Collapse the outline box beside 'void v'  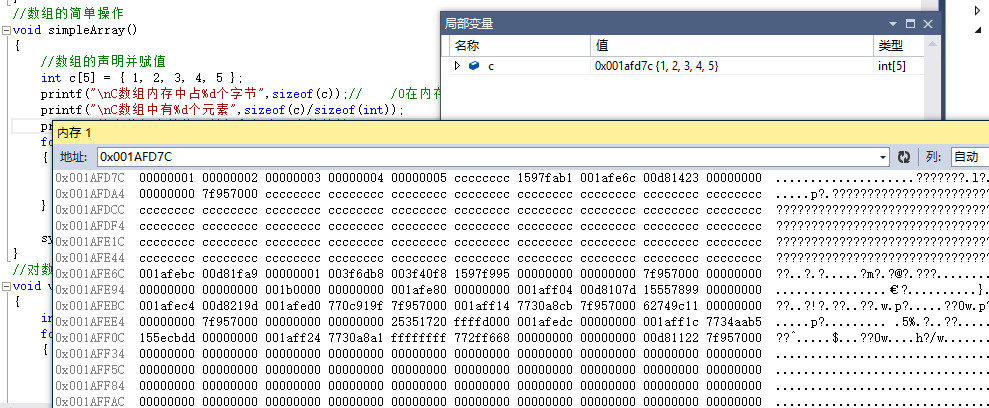pos(6,286)
